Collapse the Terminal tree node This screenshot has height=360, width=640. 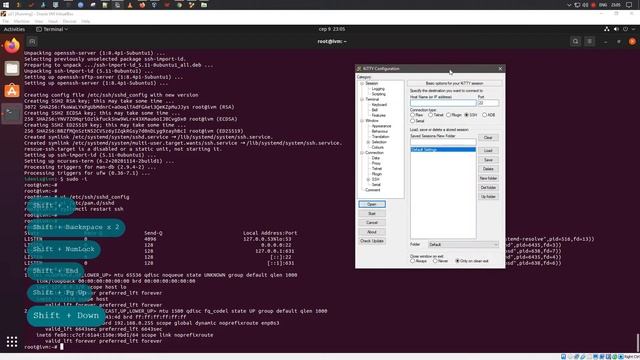(362, 99)
